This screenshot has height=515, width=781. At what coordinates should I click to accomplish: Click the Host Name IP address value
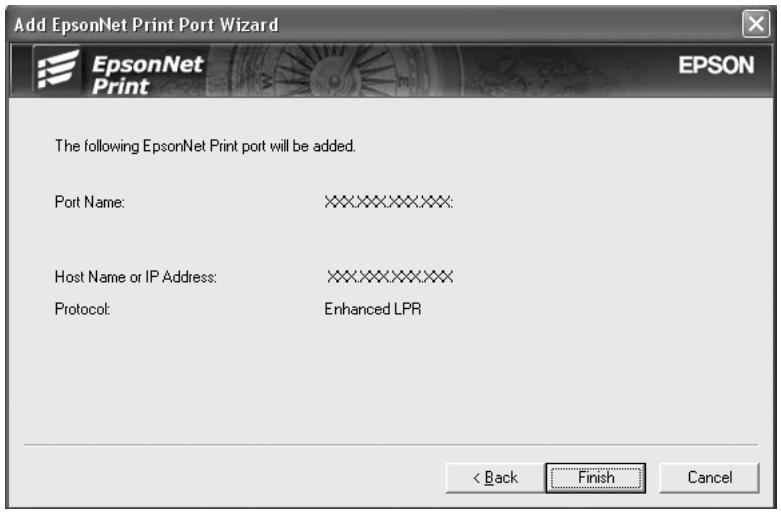[390, 276]
